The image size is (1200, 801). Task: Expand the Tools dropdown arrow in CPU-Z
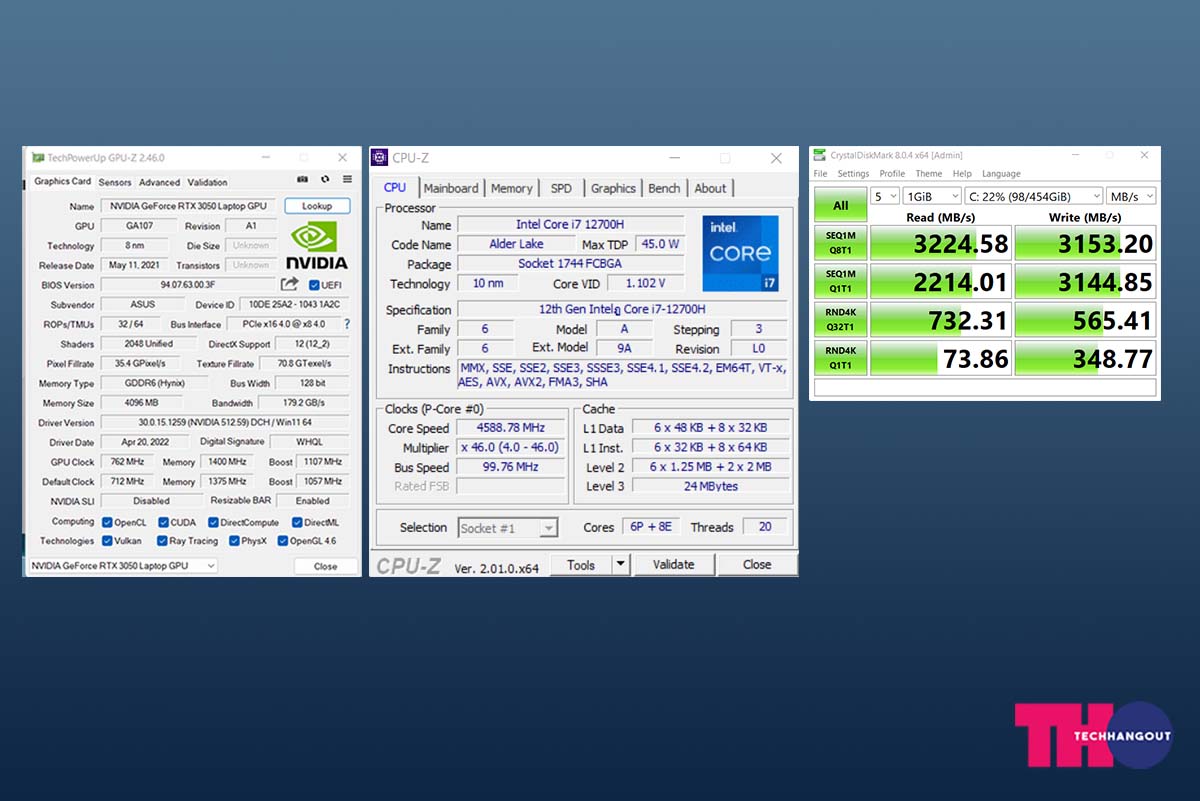(x=621, y=565)
